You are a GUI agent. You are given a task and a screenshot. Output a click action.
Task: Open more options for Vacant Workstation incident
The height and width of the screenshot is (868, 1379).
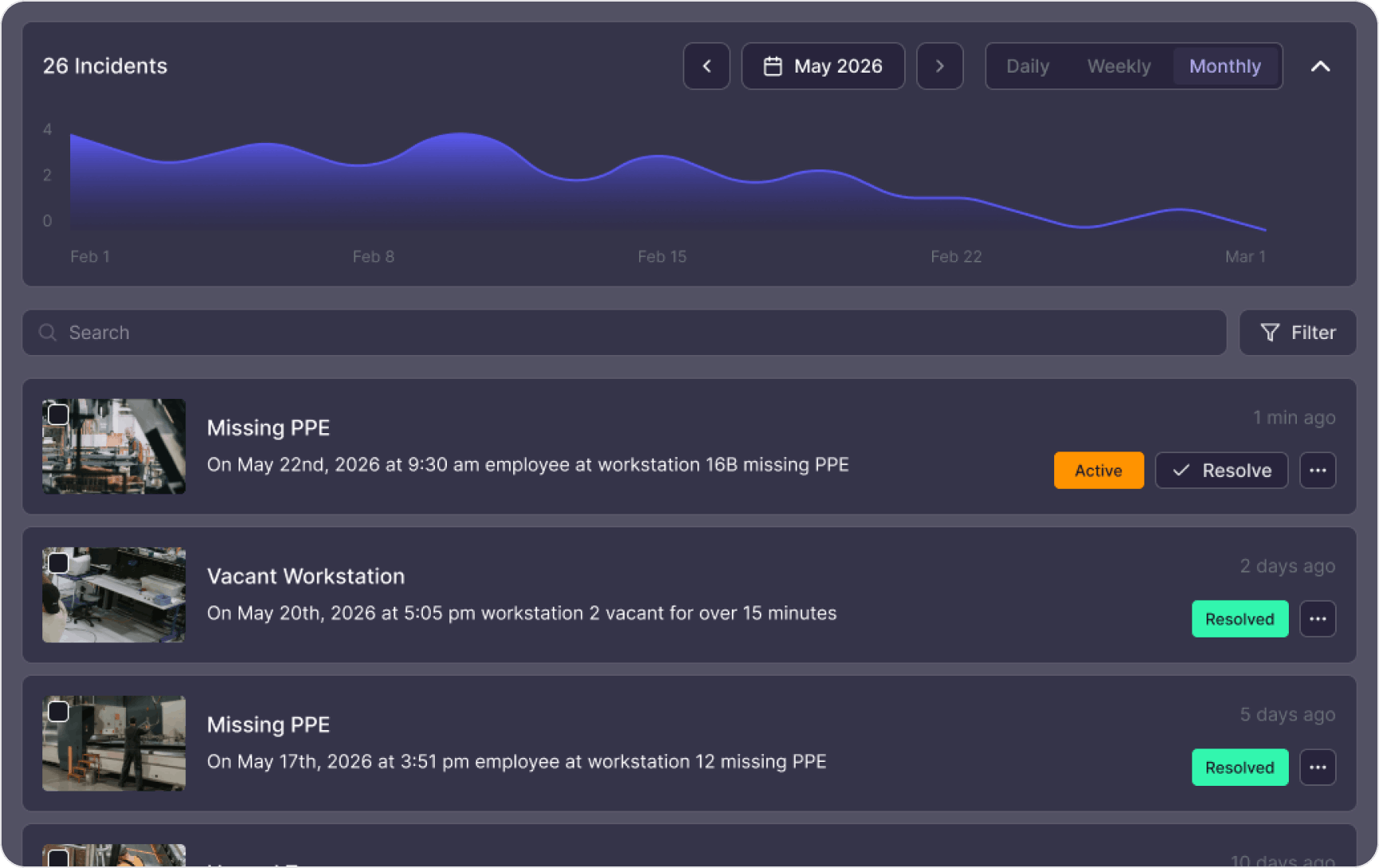[x=1318, y=619]
